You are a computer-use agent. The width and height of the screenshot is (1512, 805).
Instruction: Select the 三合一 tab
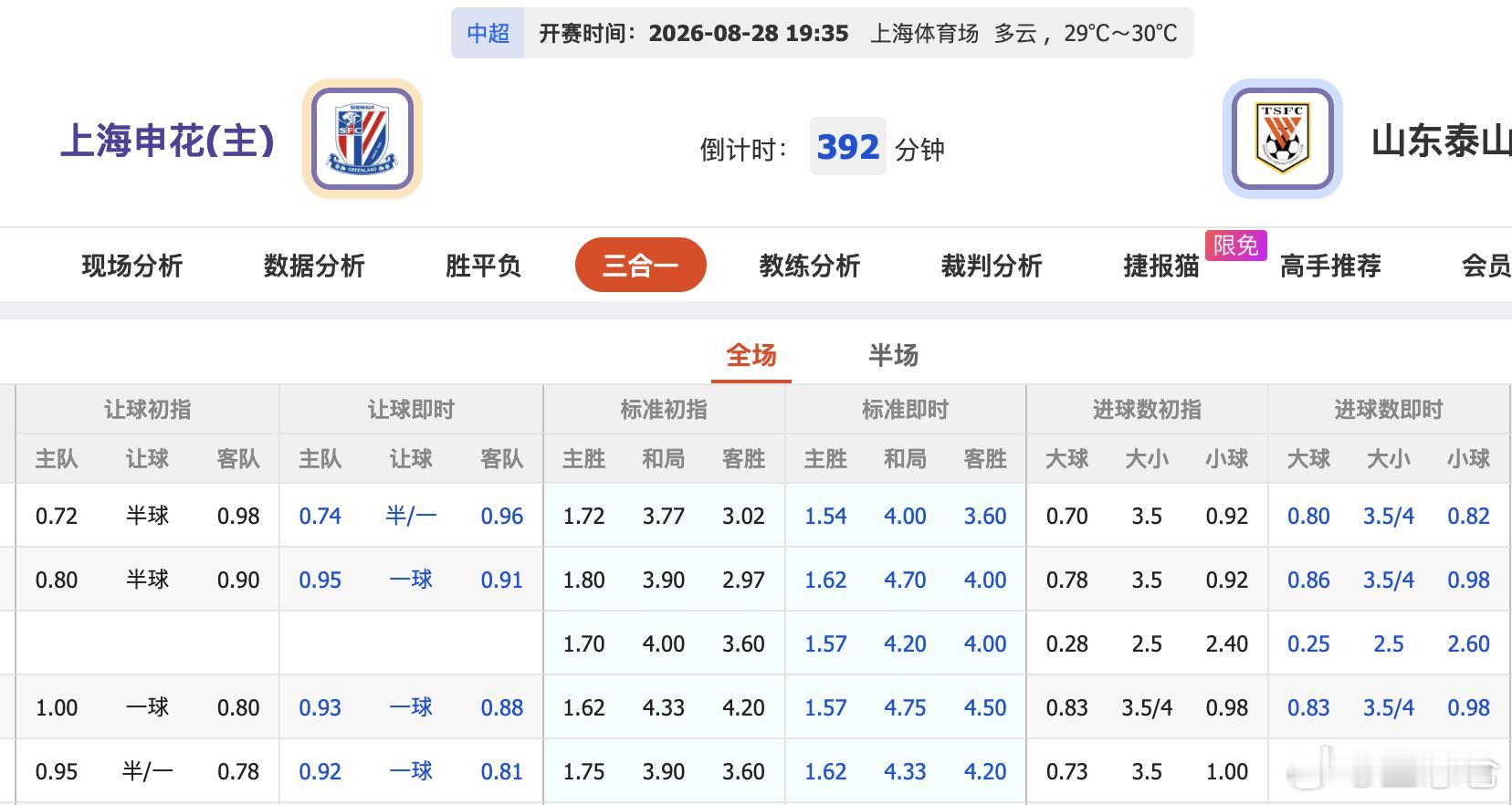(x=641, y=265)
